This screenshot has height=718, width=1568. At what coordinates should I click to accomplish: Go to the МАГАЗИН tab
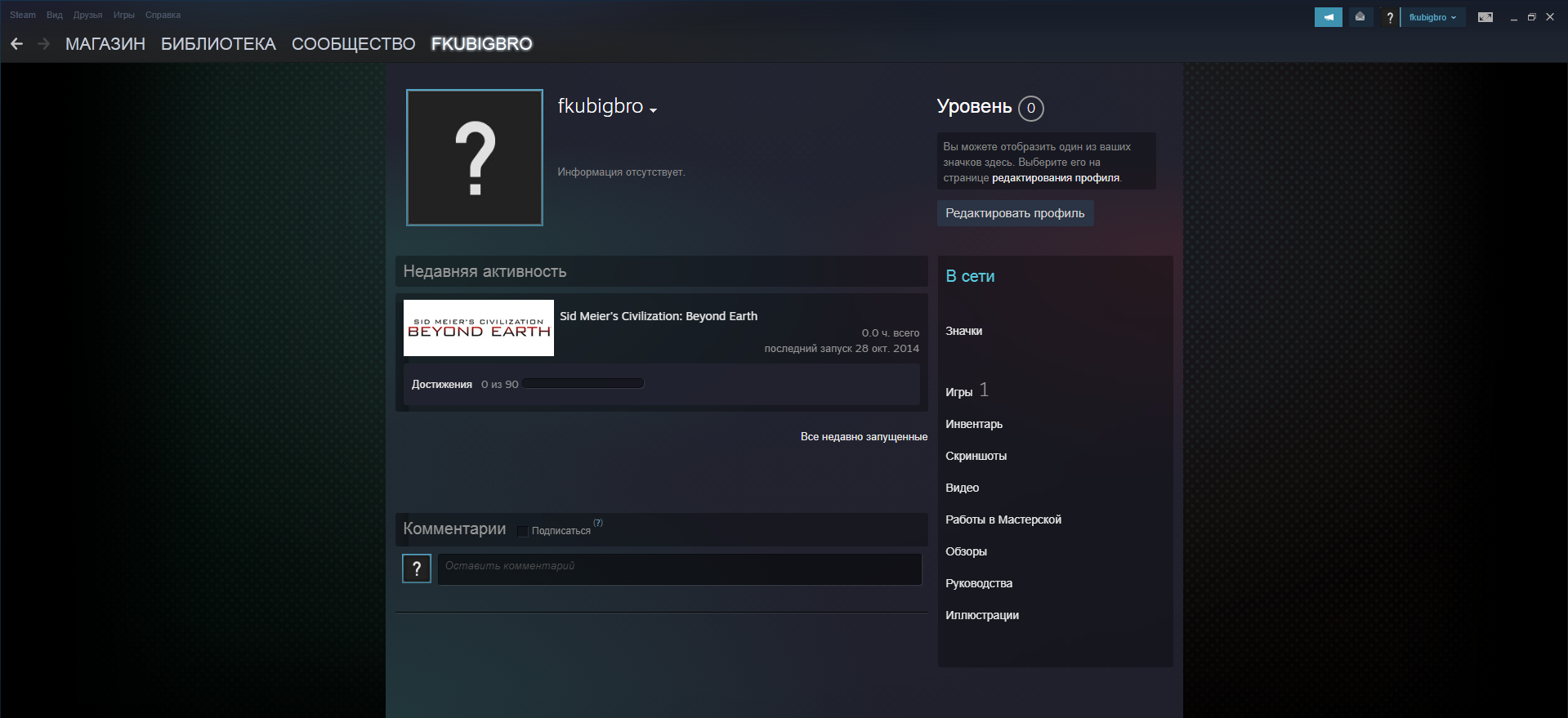tap(105, 44)
